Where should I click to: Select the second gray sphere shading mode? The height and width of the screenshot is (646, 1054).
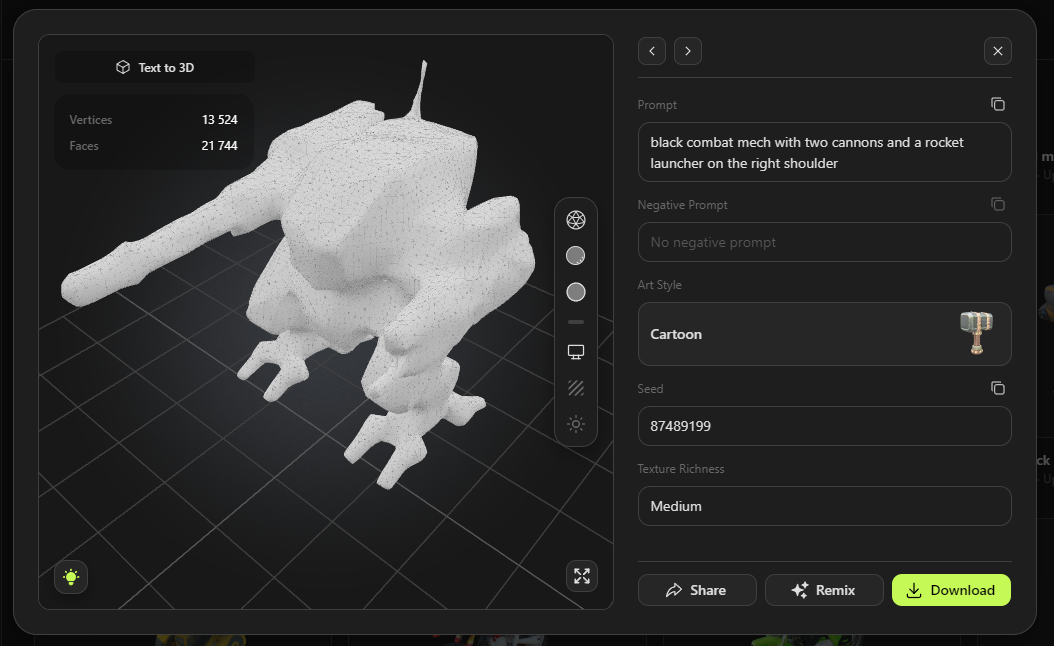point(575,292)
